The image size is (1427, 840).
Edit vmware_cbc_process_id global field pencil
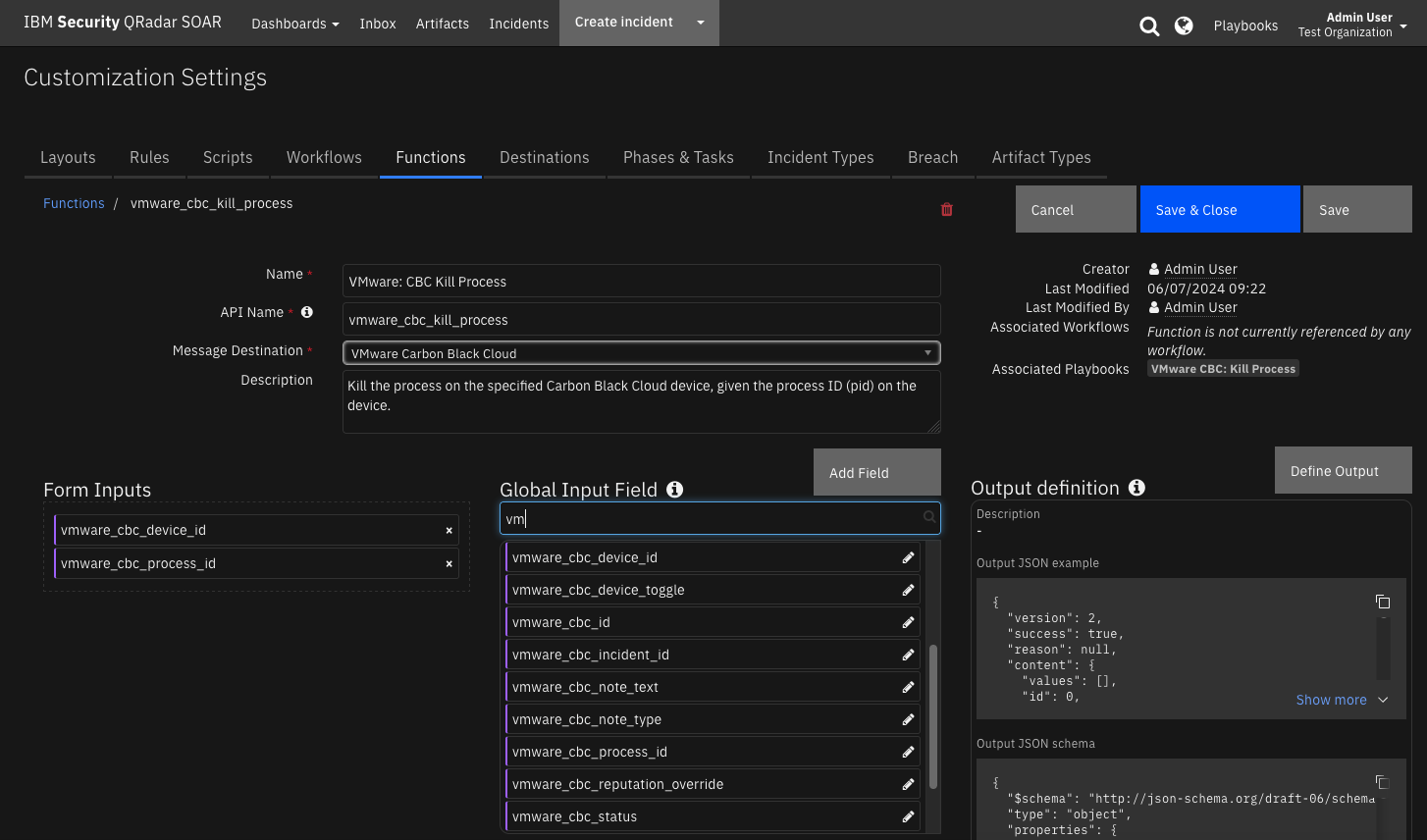pos(909,752)
